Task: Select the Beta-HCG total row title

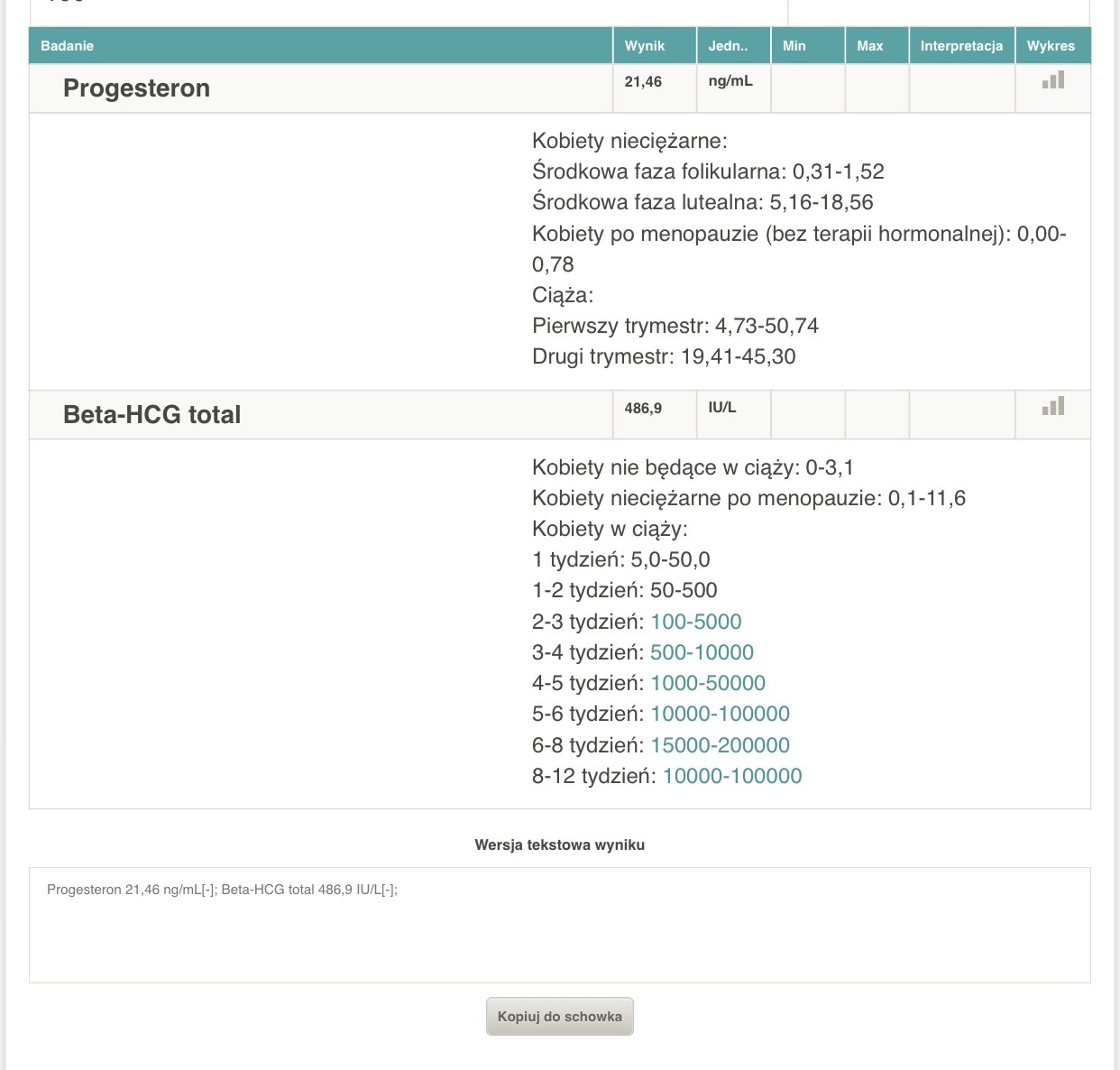Action: (x=152, y=415)
